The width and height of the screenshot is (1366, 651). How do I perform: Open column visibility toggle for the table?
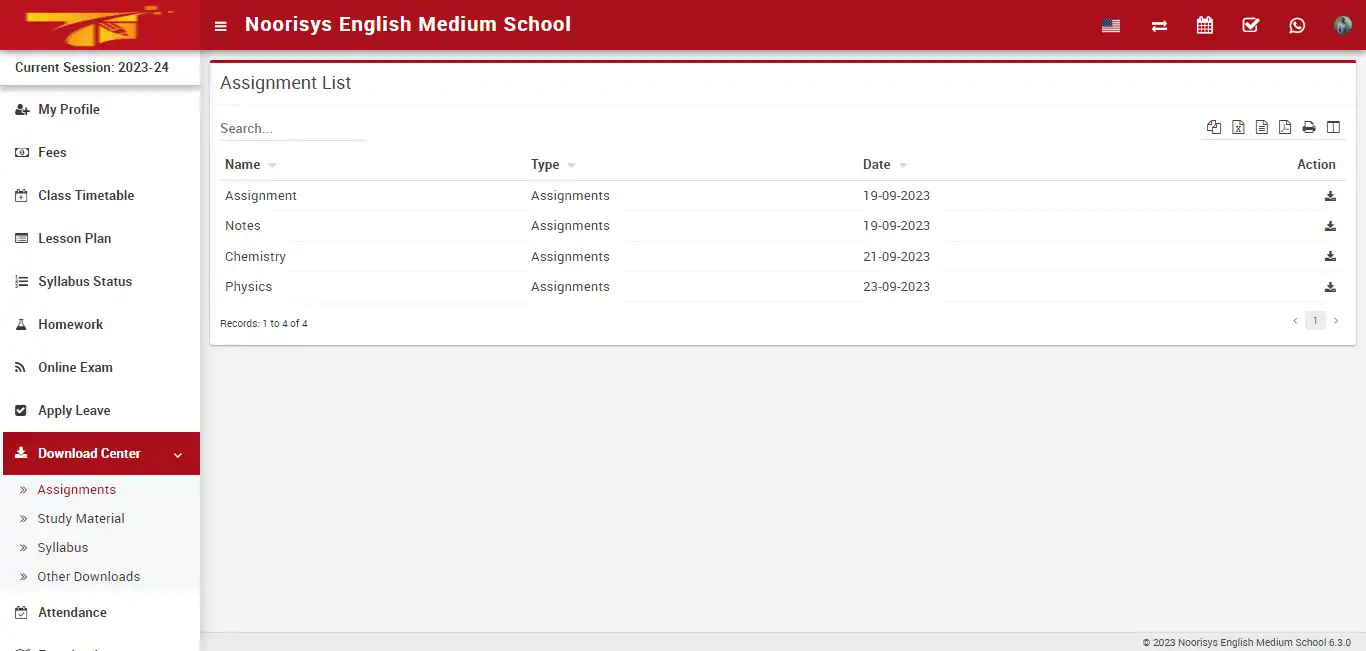click(x=1333, y=127)
